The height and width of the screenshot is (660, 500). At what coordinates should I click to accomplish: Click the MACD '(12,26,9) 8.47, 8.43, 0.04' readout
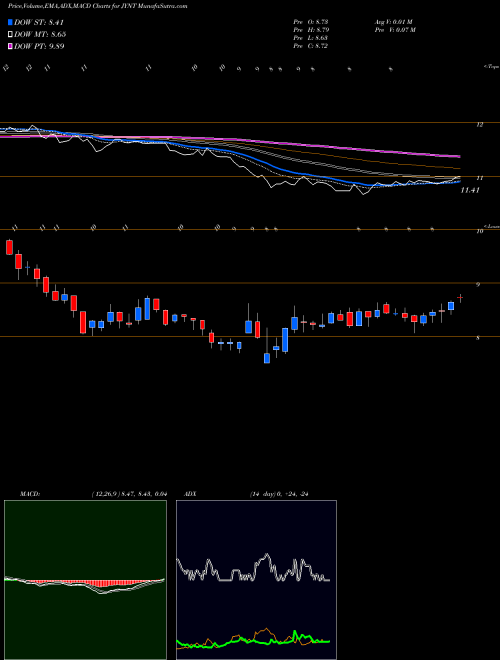click(x=129, y=494)
